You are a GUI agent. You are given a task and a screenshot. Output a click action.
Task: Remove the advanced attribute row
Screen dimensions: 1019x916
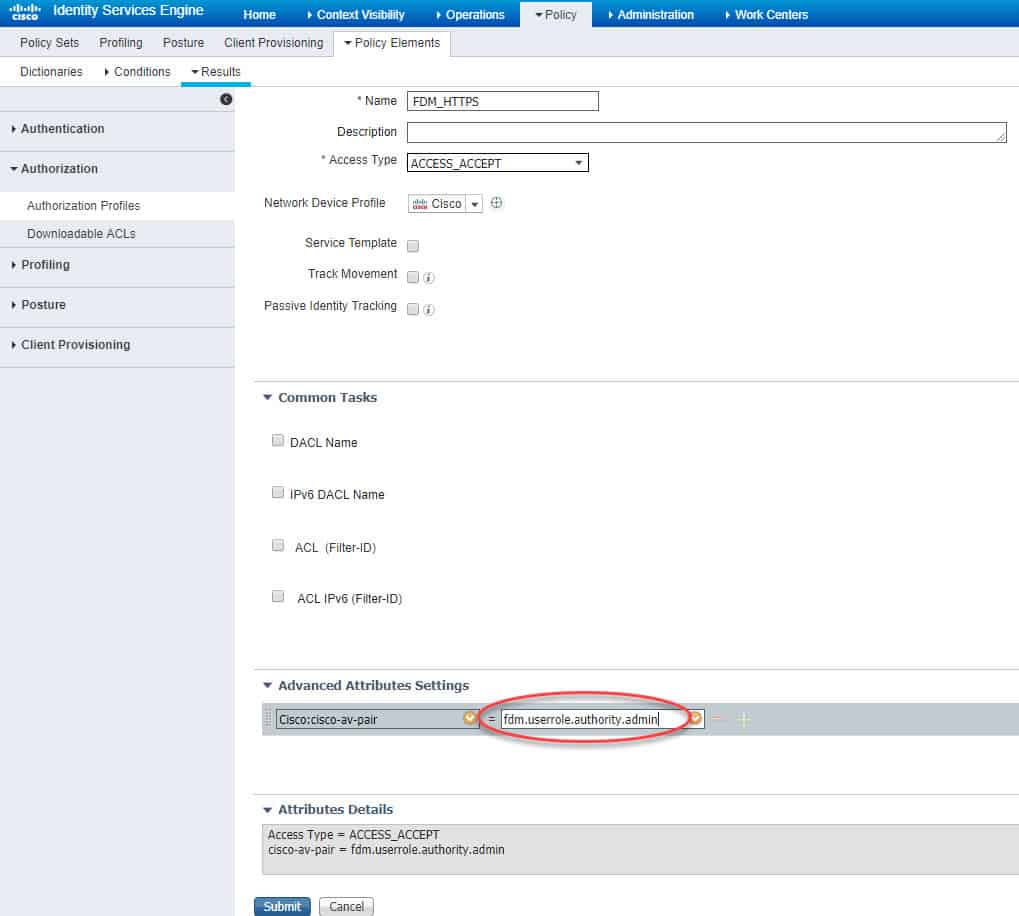tap(718, 719)
